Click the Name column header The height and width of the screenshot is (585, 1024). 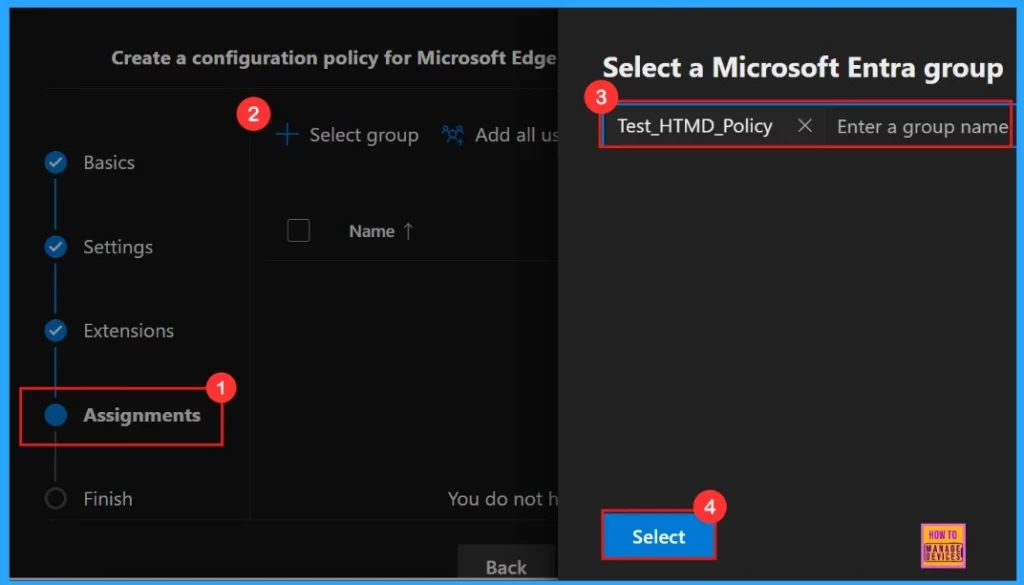pyautogui.click(x=372, y=231)
